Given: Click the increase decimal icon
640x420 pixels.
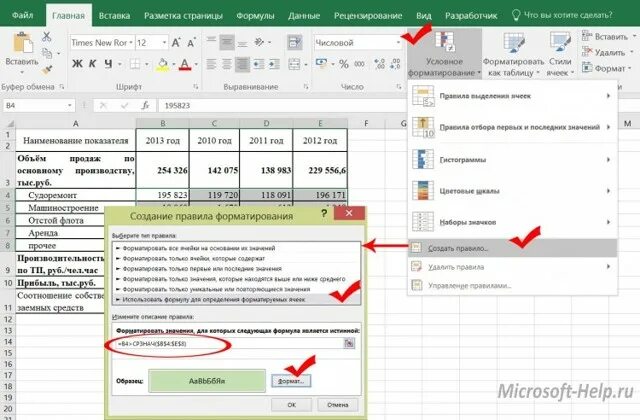Looking at the screenshot, I should pyautogui.click(x=379, y=64).
